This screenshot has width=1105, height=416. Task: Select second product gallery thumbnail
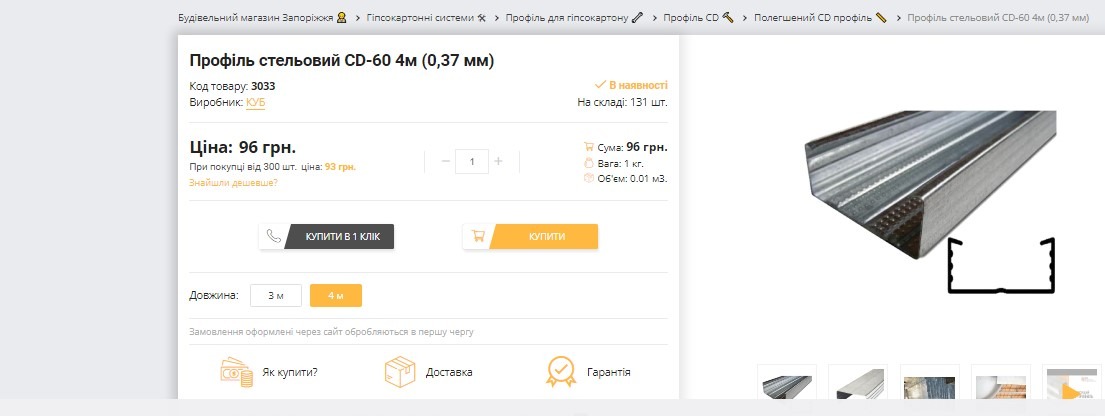pyautogui.click(x=858, y=383)
